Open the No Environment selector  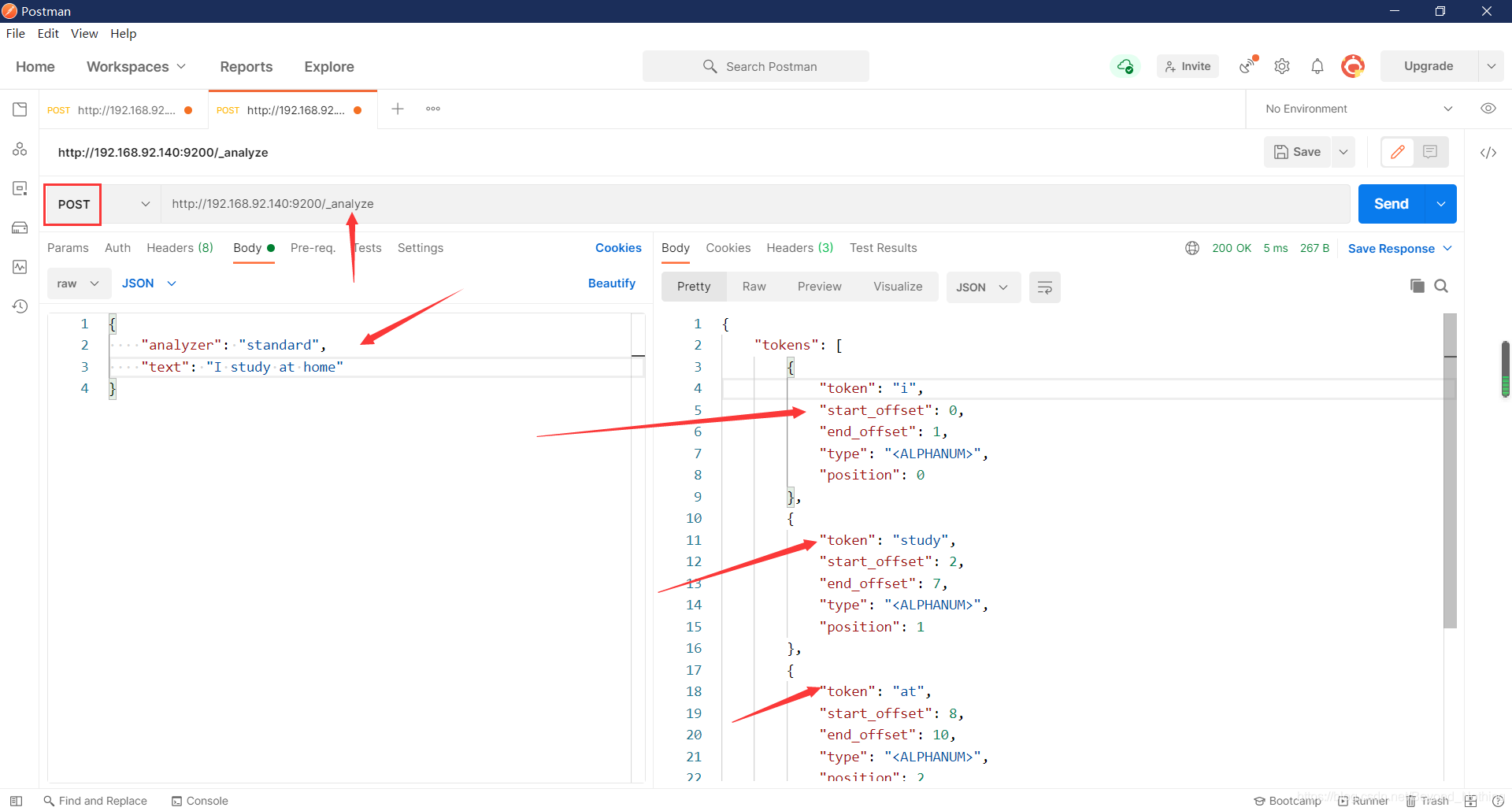click(x=1358, y=109)
